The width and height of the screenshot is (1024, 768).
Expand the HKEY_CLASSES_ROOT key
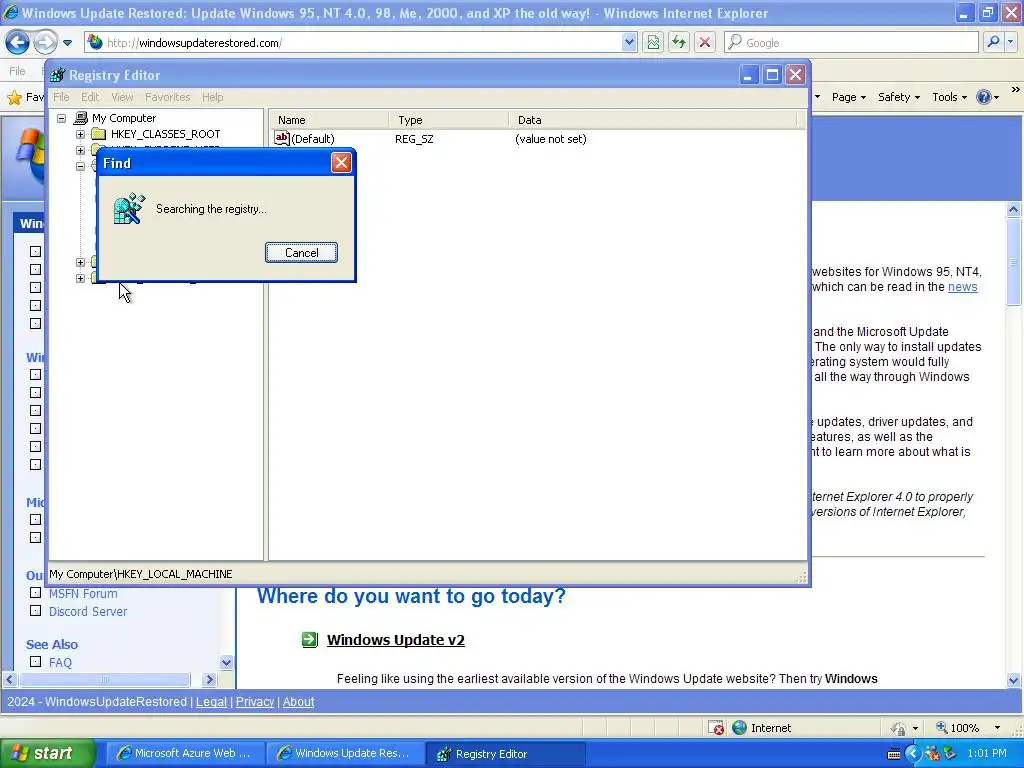click(x=80, y=135)
